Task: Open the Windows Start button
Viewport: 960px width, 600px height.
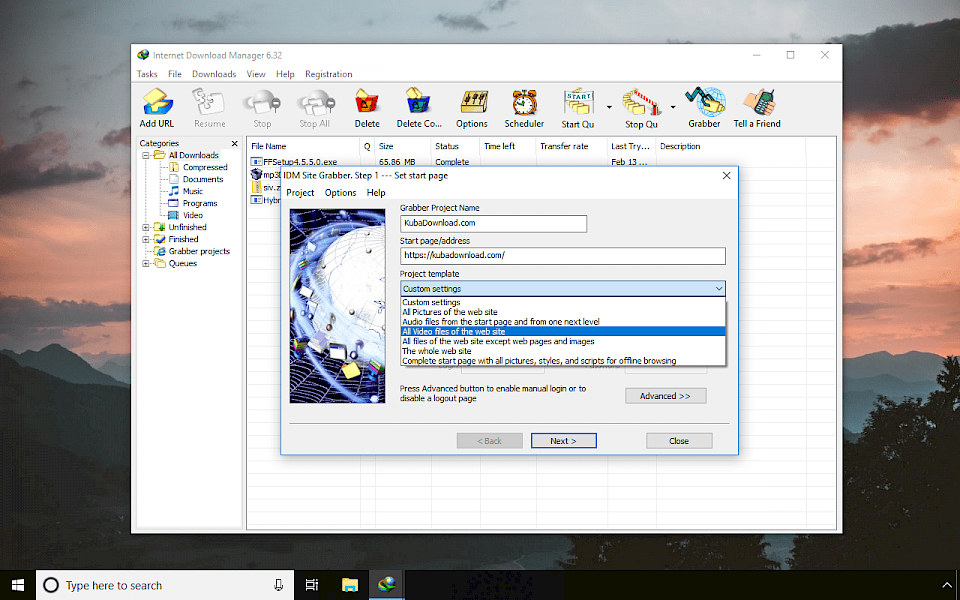Action: click(x=18, y=585)
